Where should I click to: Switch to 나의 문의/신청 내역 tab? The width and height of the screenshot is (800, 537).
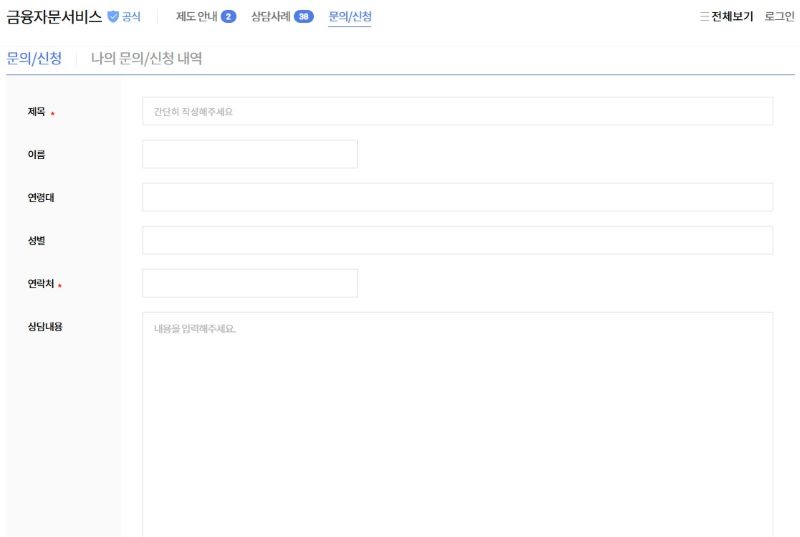coord(146,59)
